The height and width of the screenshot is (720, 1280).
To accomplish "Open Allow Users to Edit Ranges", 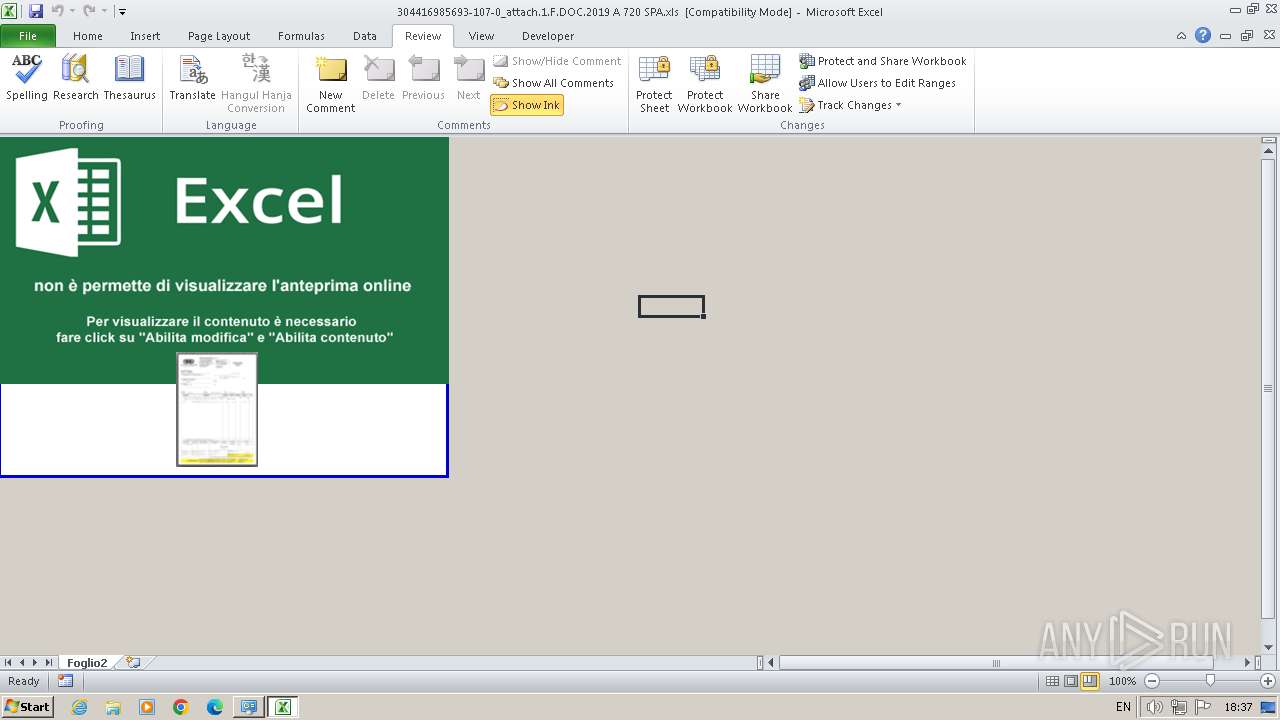I will click(x=877, y=83).
